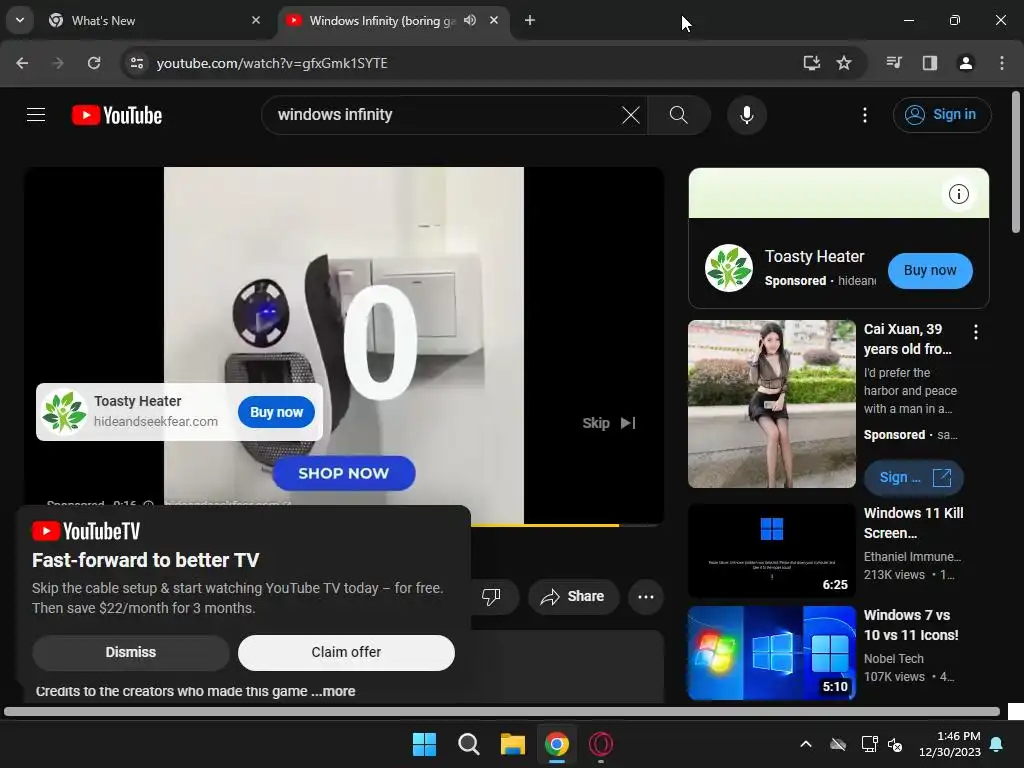Open Chrome media controls icon

(894, 63)
